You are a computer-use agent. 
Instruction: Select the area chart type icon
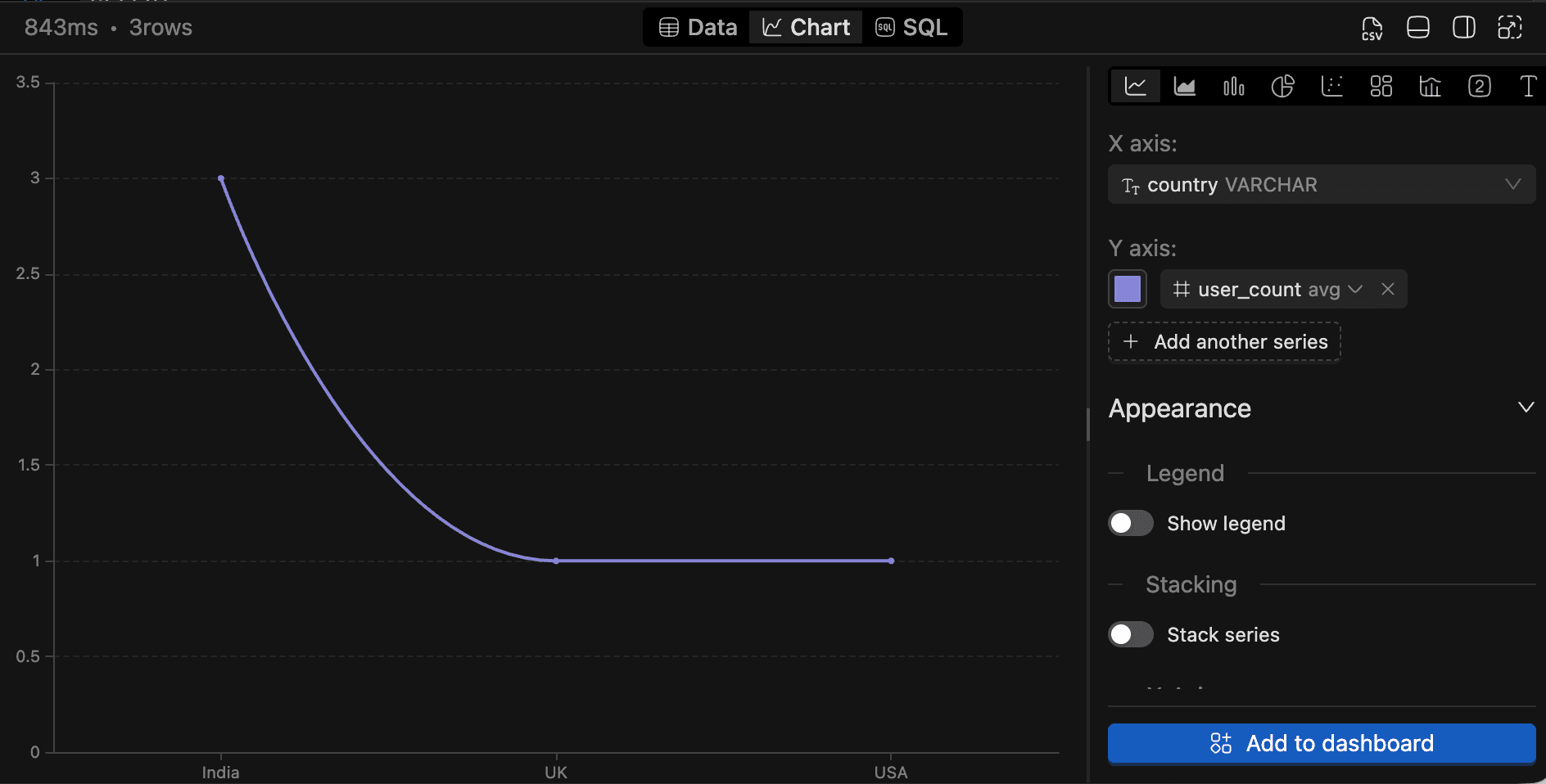pyautogui.click(x=1184, y=86)
